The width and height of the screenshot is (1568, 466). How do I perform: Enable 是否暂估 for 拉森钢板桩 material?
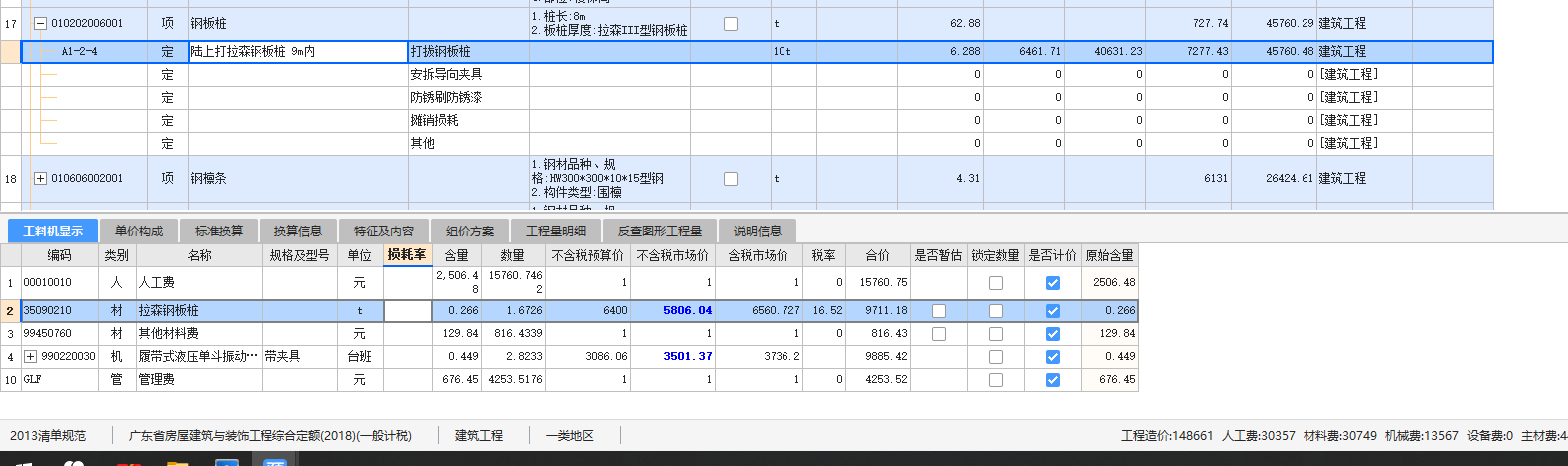939,311
